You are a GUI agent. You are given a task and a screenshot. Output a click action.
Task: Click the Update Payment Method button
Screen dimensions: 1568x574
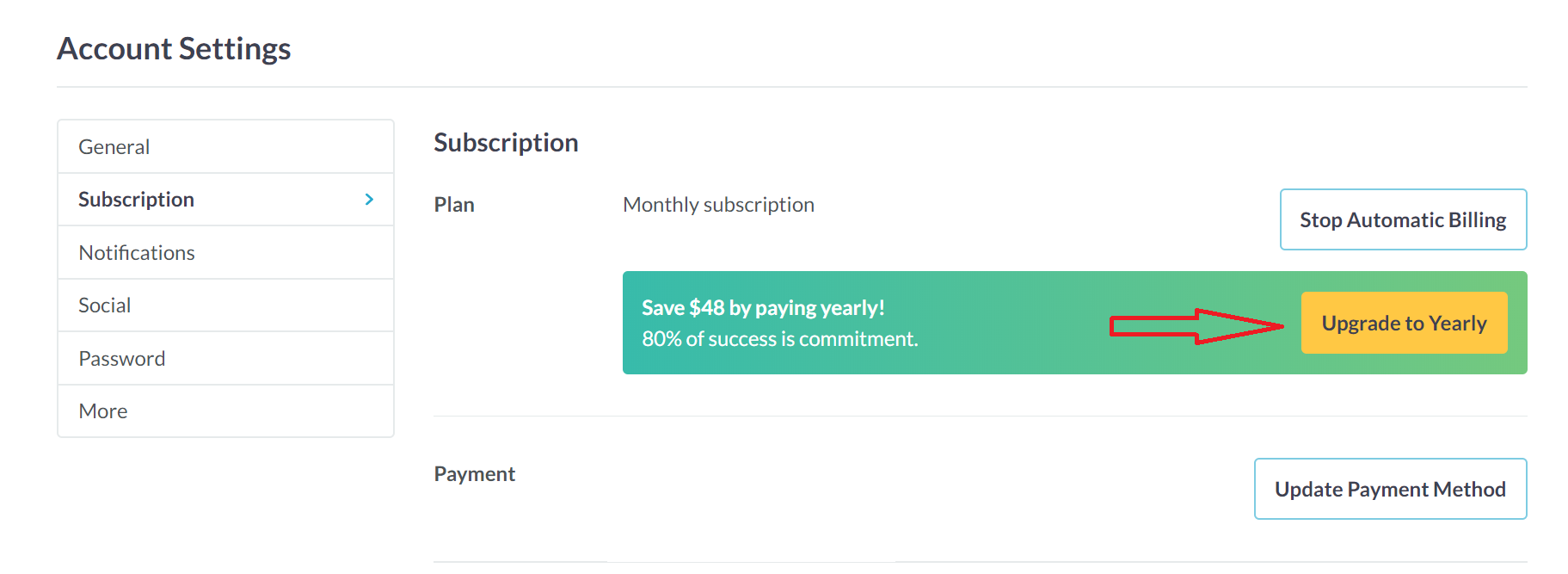click(1390, 489)
